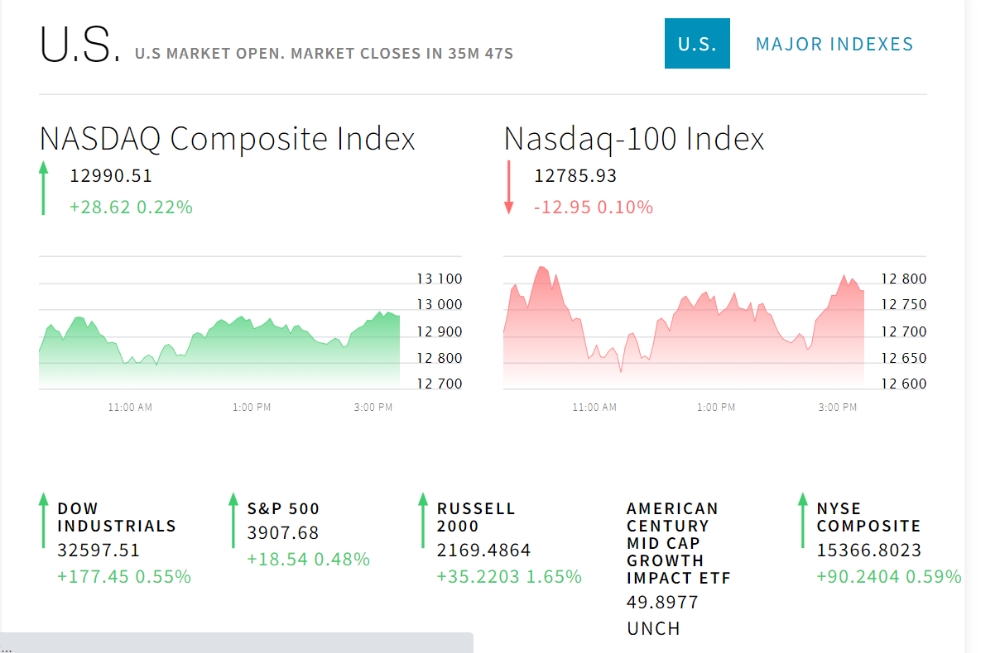Click the Russell 2000 green up arrow
1000x653 pixels.
point(423,520)
